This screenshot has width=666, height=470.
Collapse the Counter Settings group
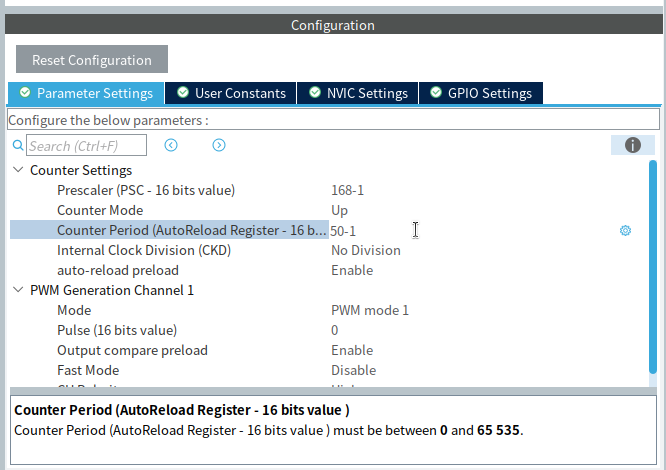pos(18,170)
